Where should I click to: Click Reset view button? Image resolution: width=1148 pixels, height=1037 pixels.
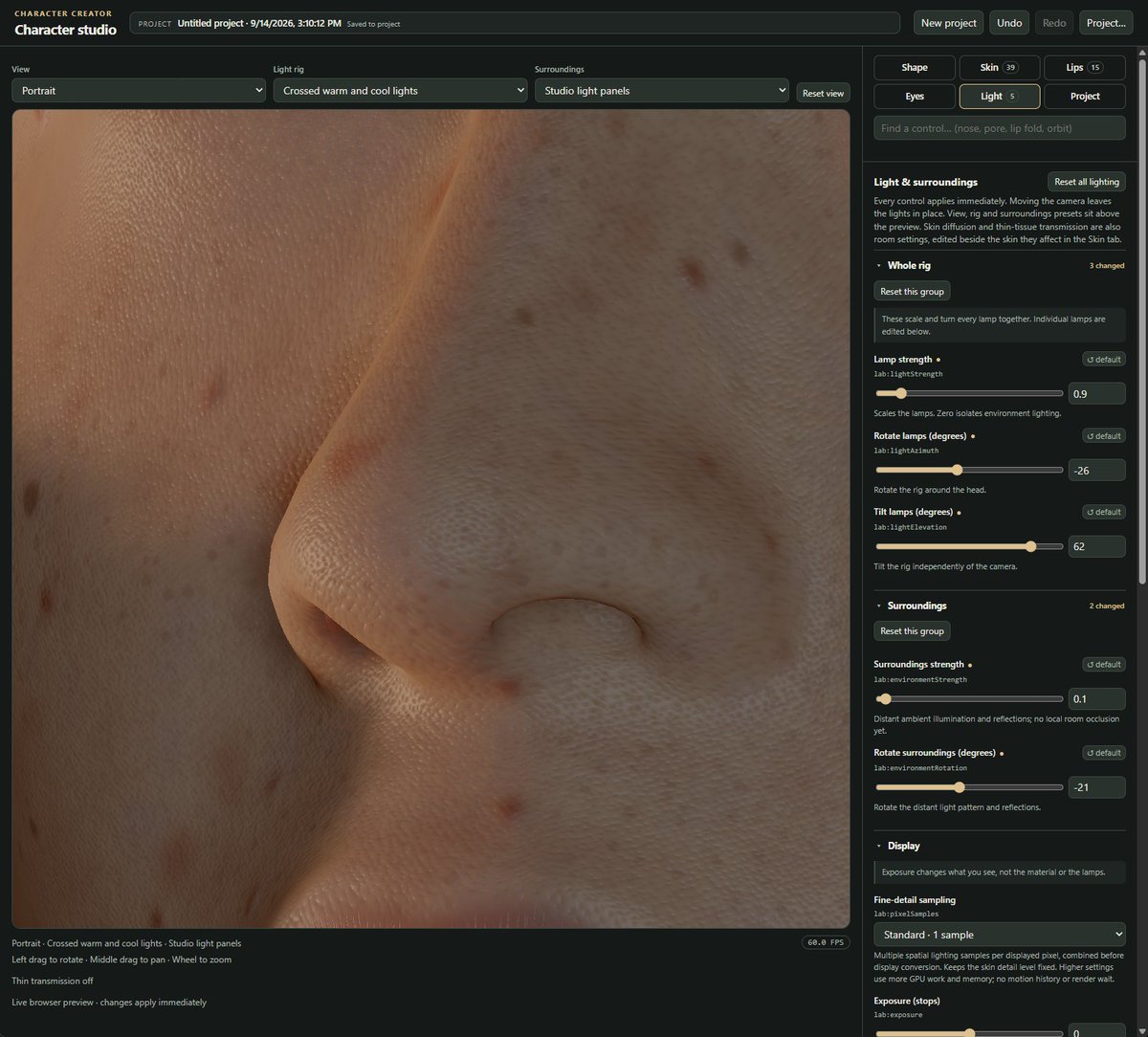click(x=823, y=93)
